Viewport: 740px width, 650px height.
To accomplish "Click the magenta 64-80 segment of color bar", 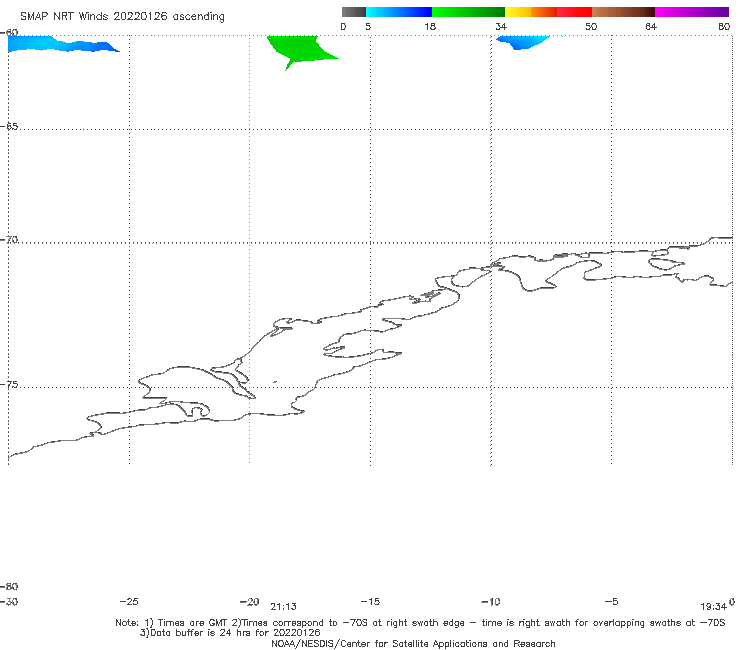I will pos(692,12).
